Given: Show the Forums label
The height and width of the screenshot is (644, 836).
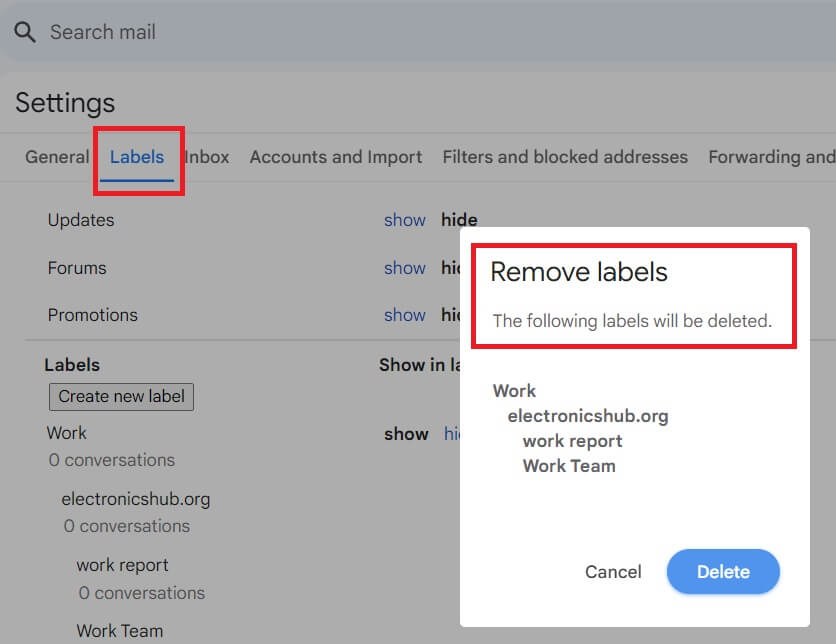Looking at the screenshot, I should (x=405, y=268).
